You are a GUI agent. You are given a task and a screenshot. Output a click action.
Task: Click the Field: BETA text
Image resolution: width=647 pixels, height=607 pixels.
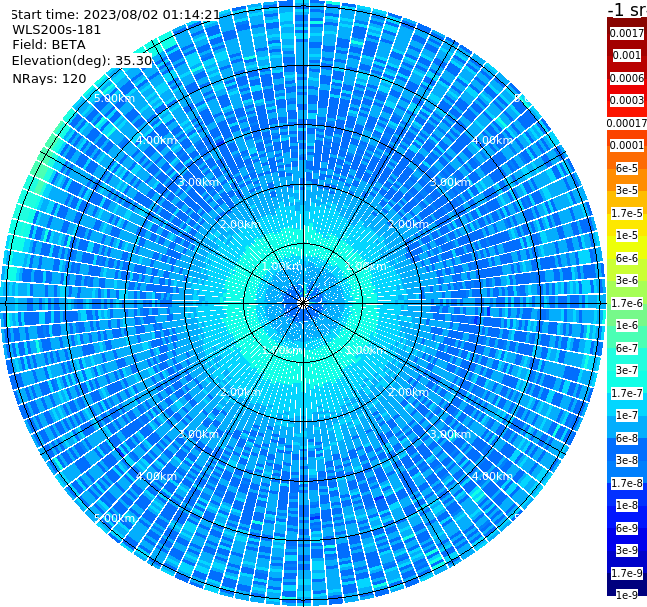coord(49,45)
